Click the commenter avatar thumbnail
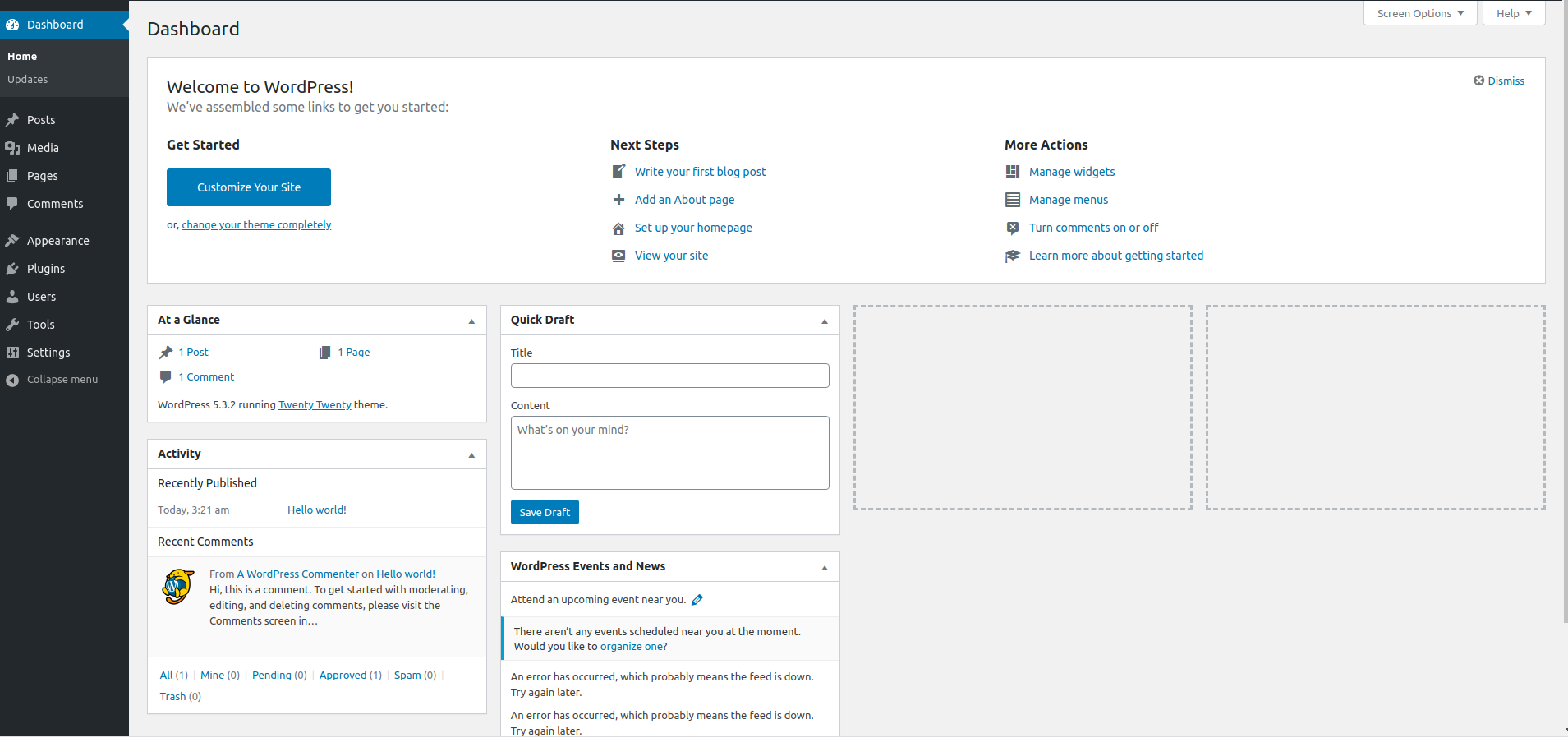 point(178,587)
